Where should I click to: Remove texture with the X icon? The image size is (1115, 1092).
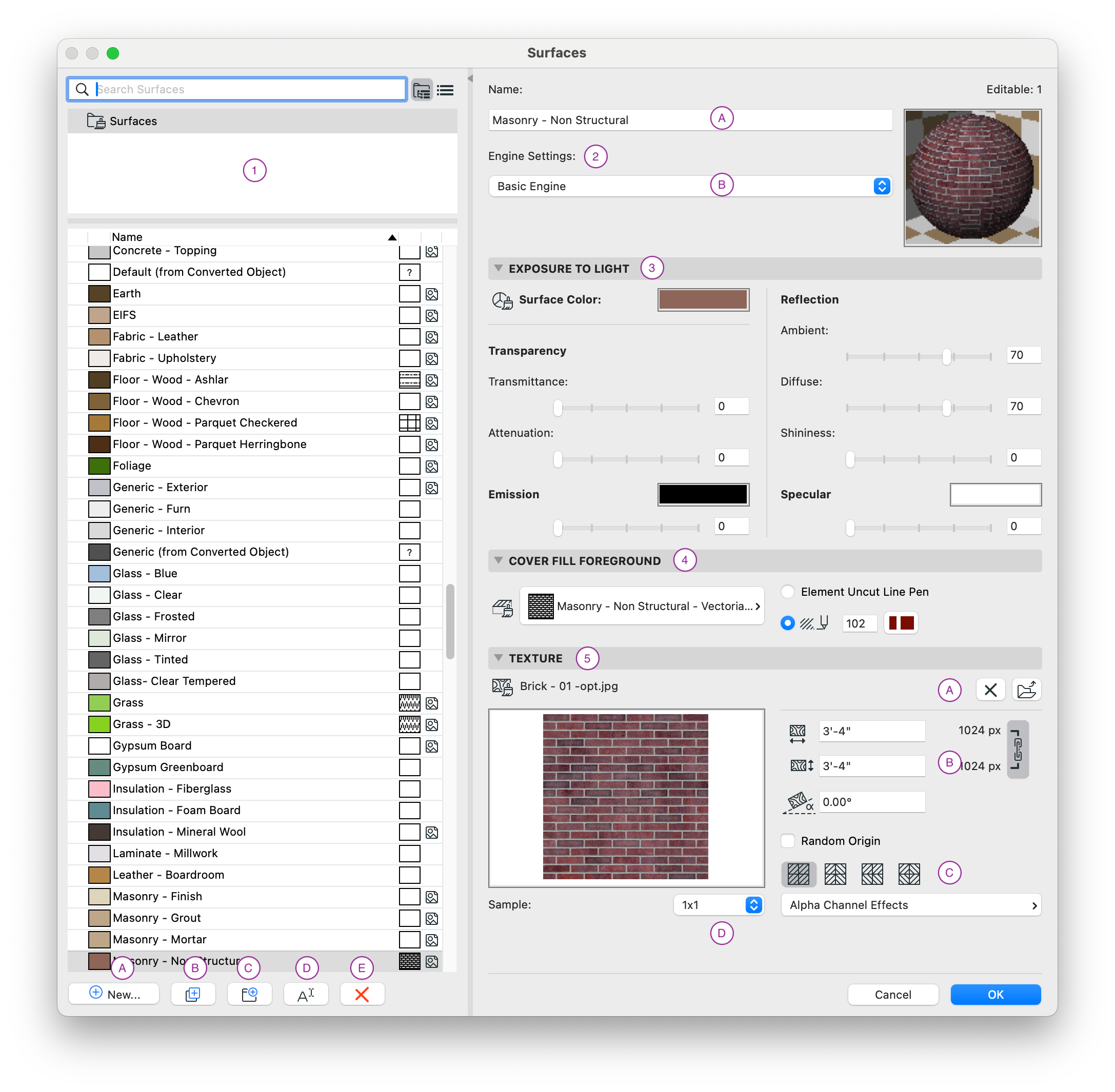[x=990, y=690]
